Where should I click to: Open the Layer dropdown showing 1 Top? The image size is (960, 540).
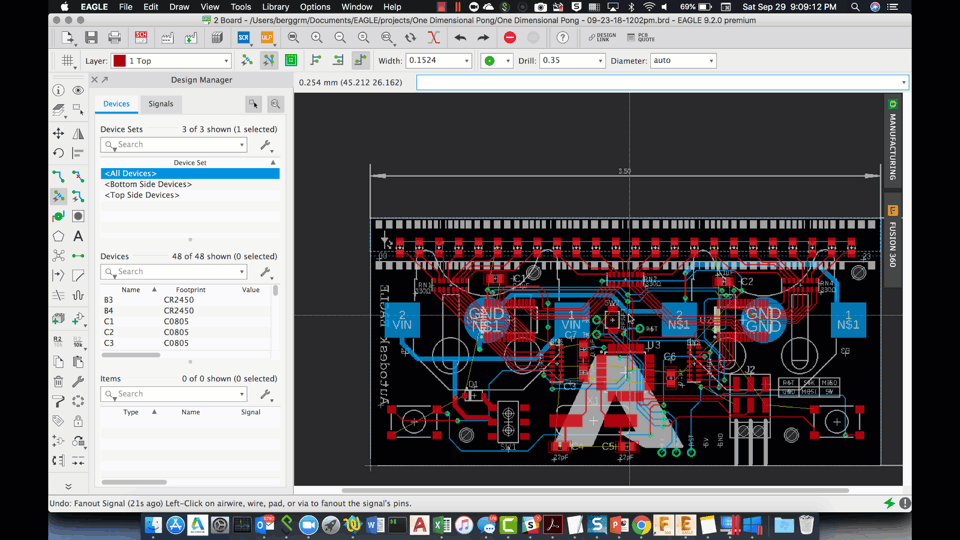pos(172,61)
